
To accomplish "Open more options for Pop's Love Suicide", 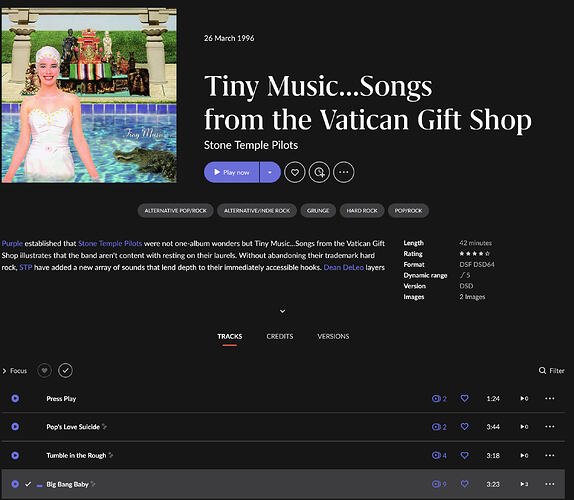I will [x=549, y=426].
